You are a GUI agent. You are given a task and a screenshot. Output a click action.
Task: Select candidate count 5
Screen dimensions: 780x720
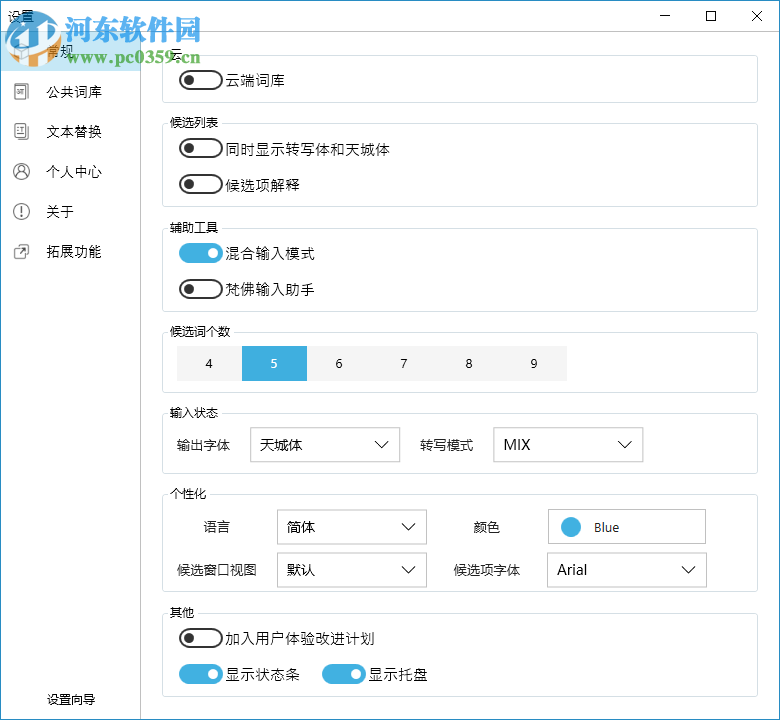[x=274, y=364]
